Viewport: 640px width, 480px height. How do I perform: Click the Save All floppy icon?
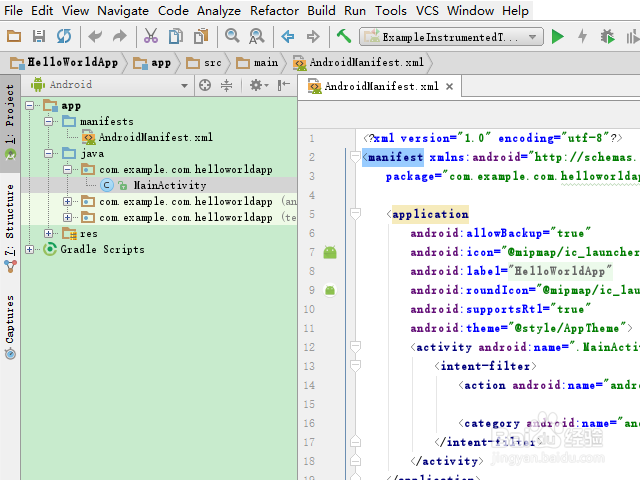click(x=39, y=37)
